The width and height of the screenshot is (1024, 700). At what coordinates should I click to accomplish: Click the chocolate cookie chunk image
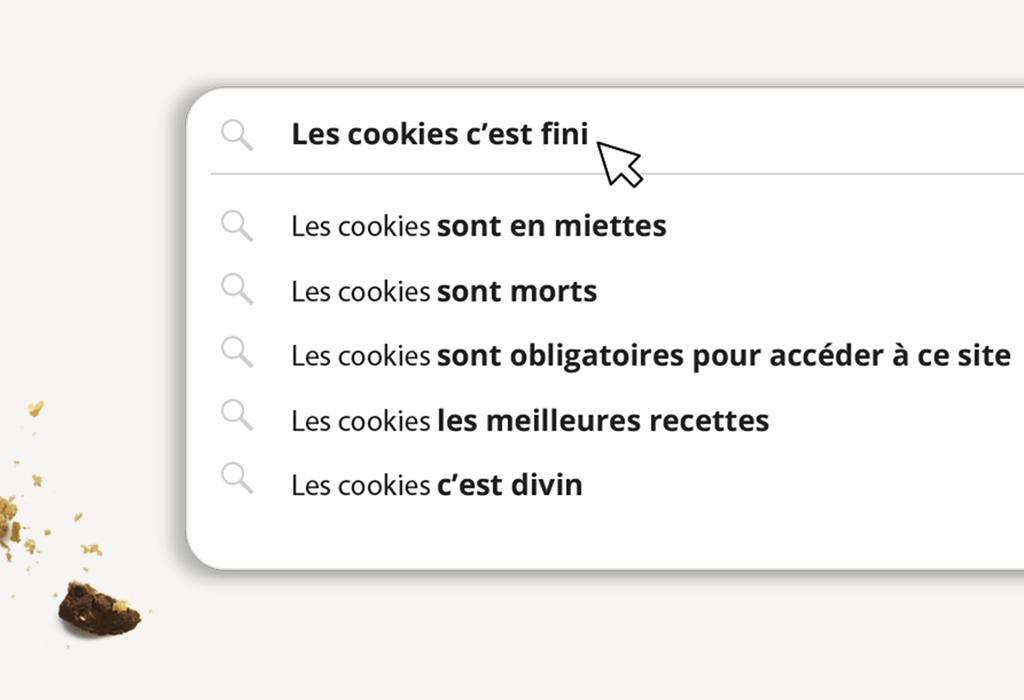tap(98, 608)
